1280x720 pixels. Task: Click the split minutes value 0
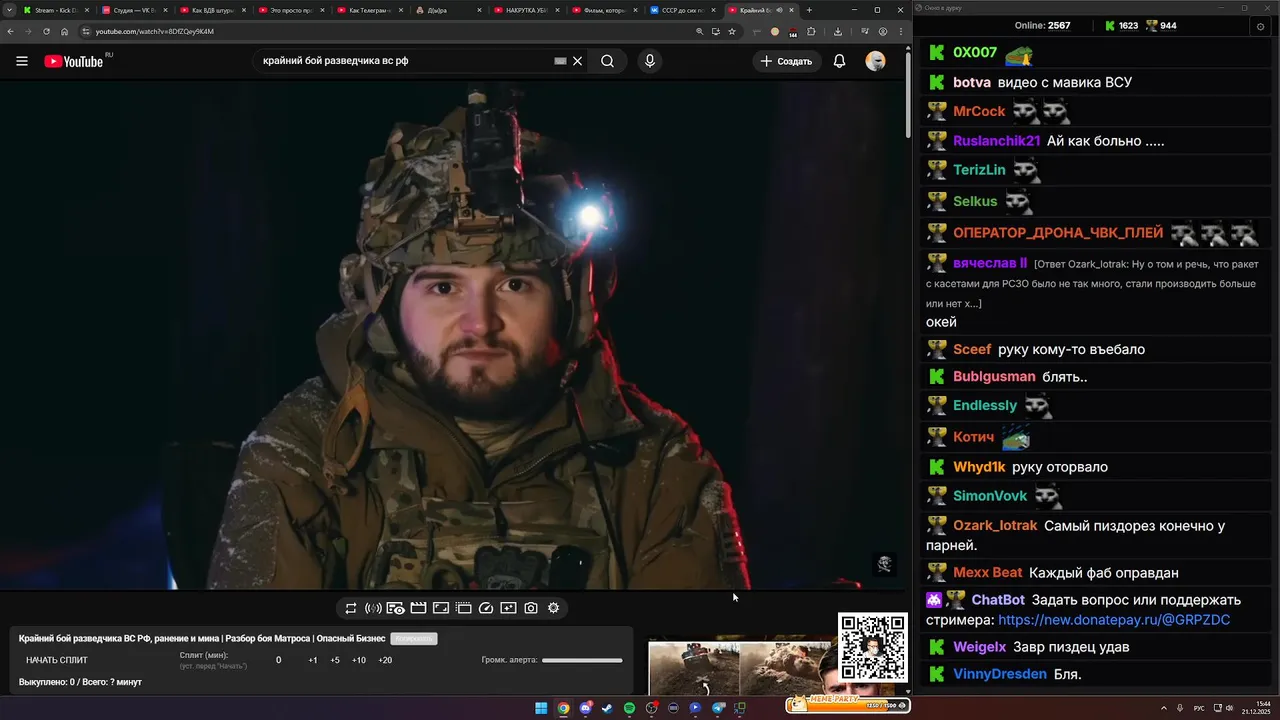click(279, 660)
